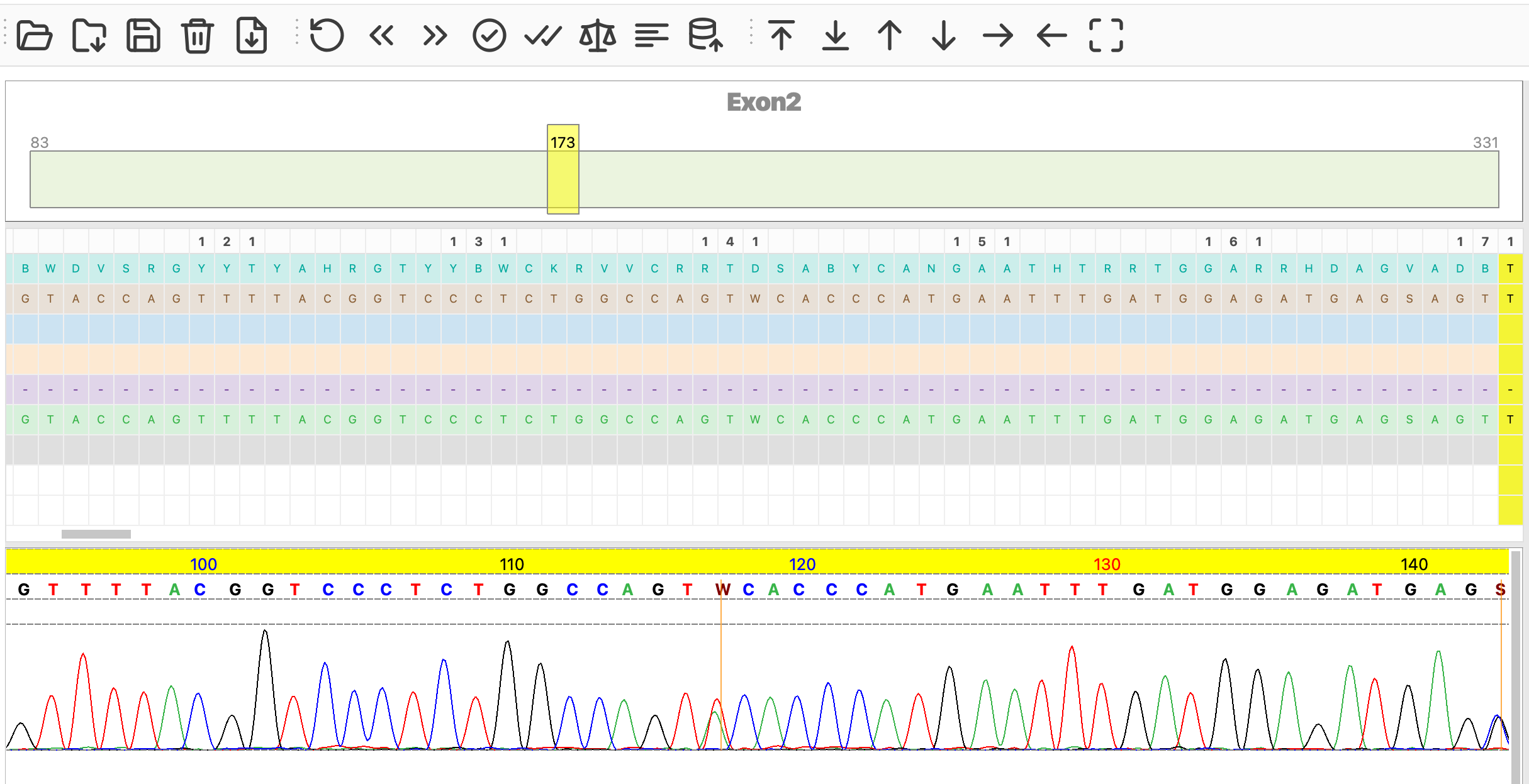Click the text alignment lines icon
Viewport: 1529px width, 784px height.
point(651,35)
